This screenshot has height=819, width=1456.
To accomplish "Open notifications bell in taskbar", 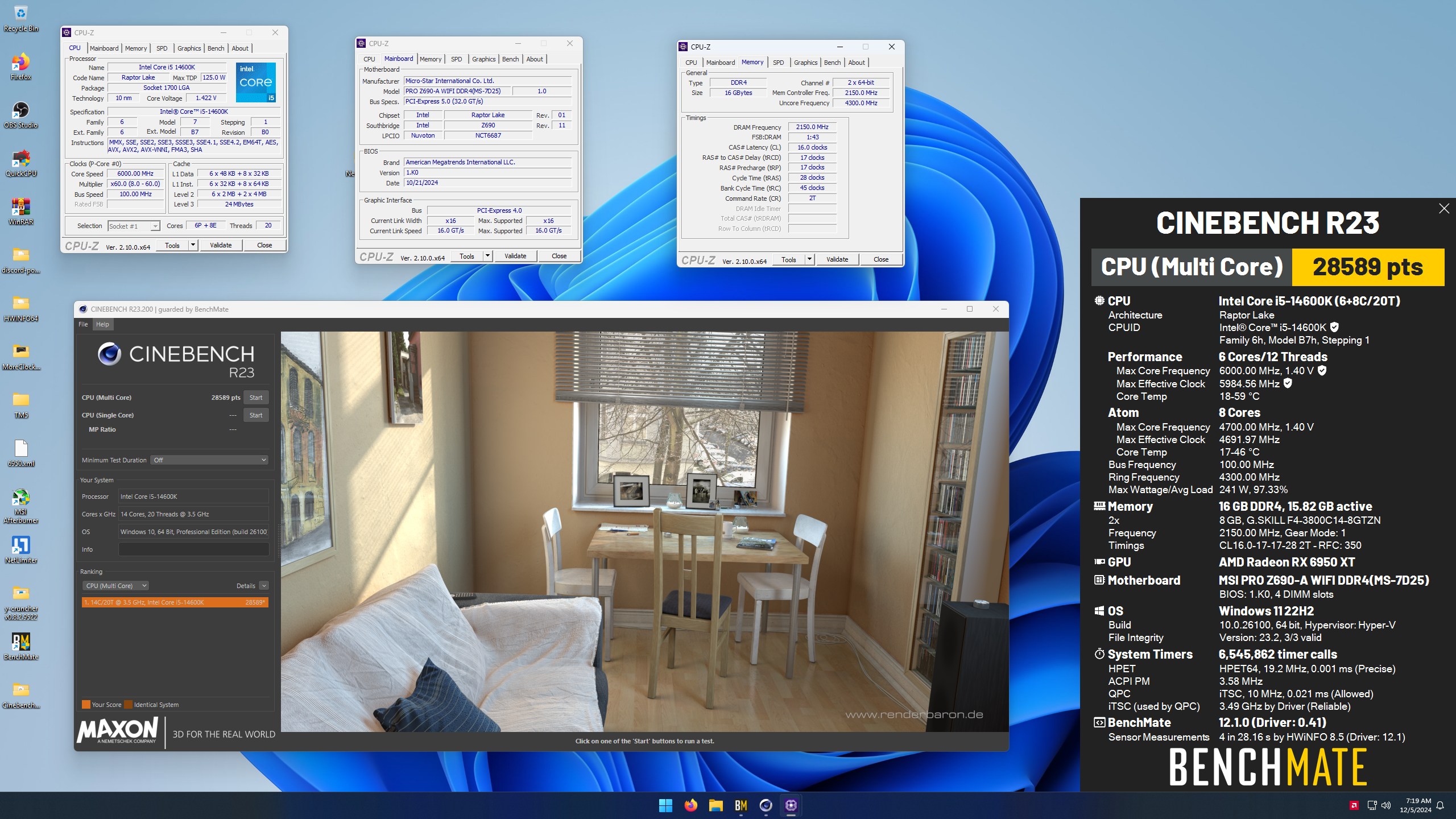I will click(x=1440, y=805).
